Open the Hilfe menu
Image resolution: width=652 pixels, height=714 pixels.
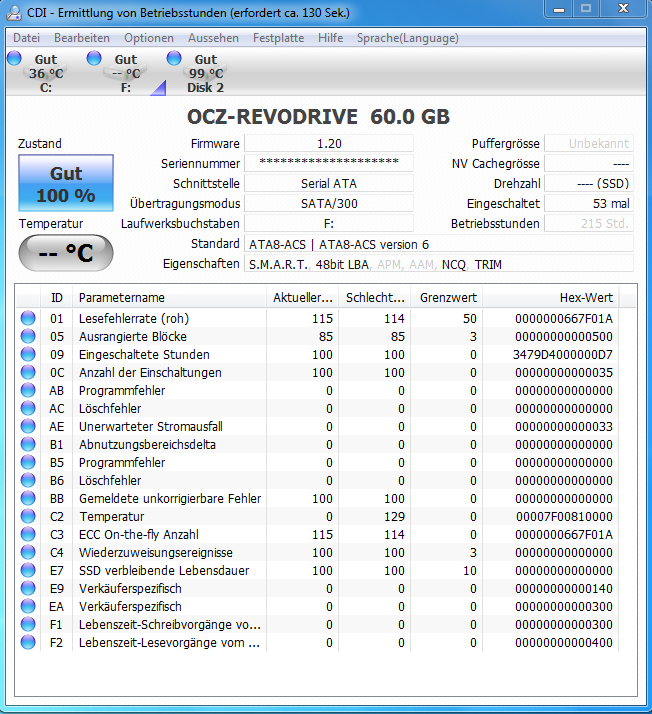click(331, 38)
